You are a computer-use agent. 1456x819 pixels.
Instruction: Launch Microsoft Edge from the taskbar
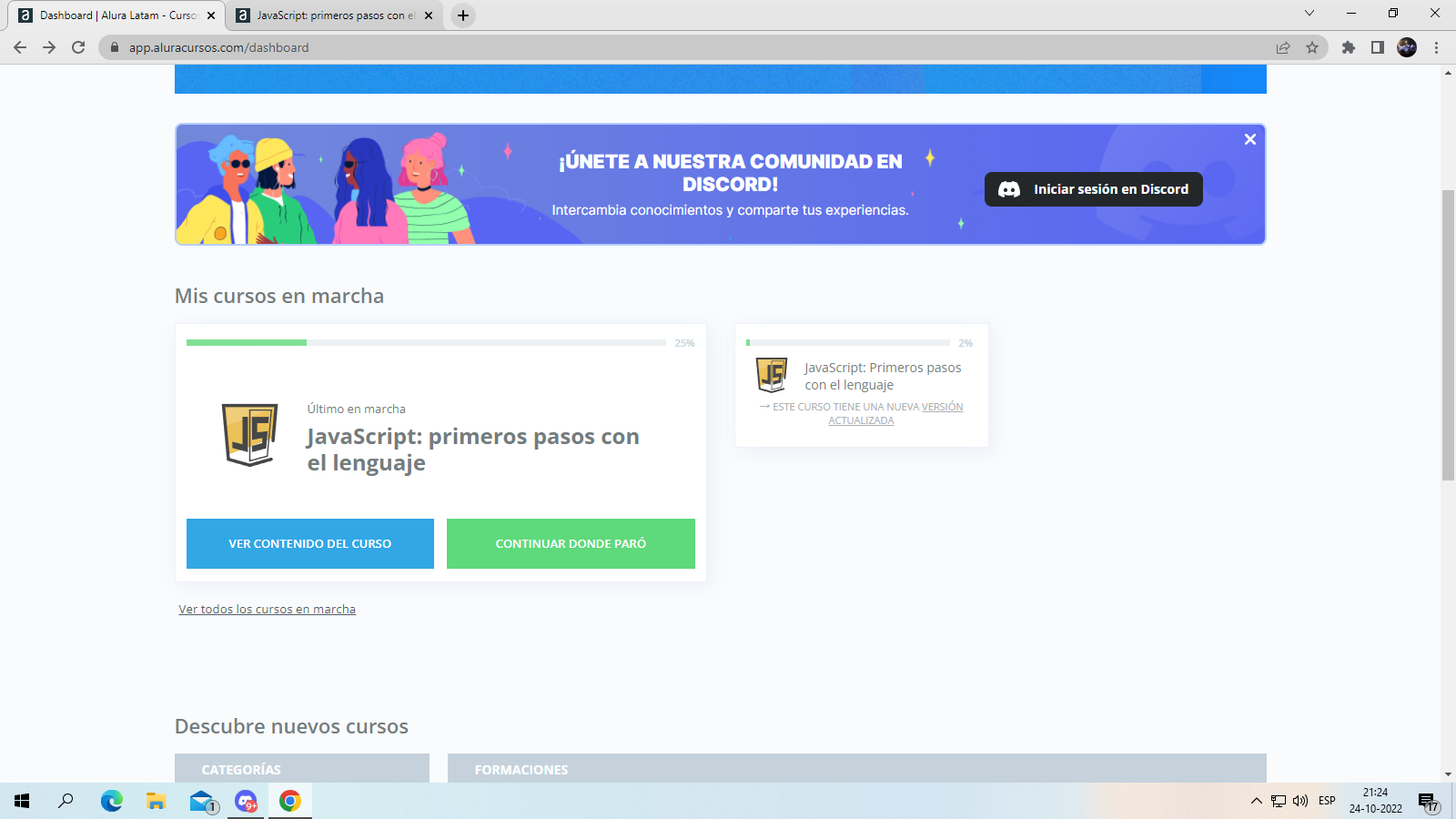pos(112,801)
